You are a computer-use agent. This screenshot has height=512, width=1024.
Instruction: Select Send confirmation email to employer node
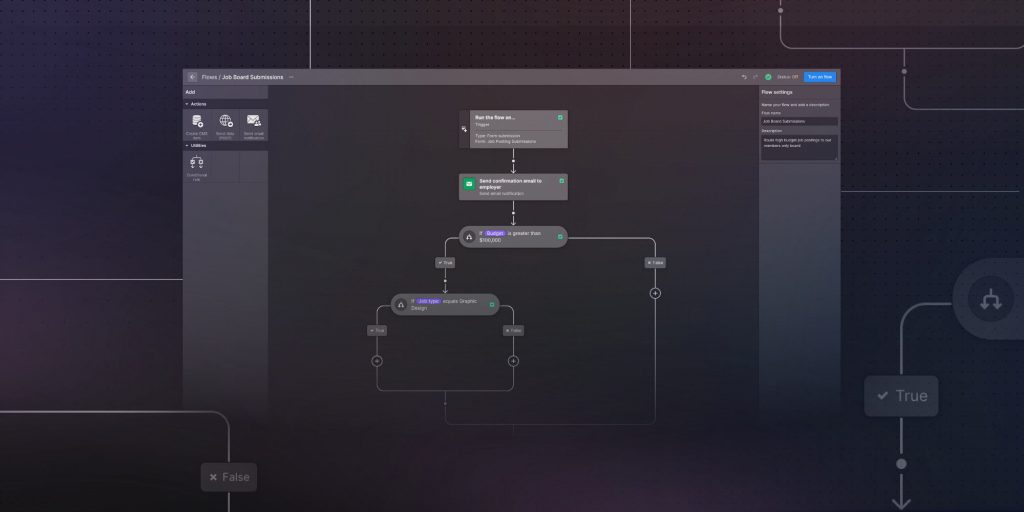point(513,187)
